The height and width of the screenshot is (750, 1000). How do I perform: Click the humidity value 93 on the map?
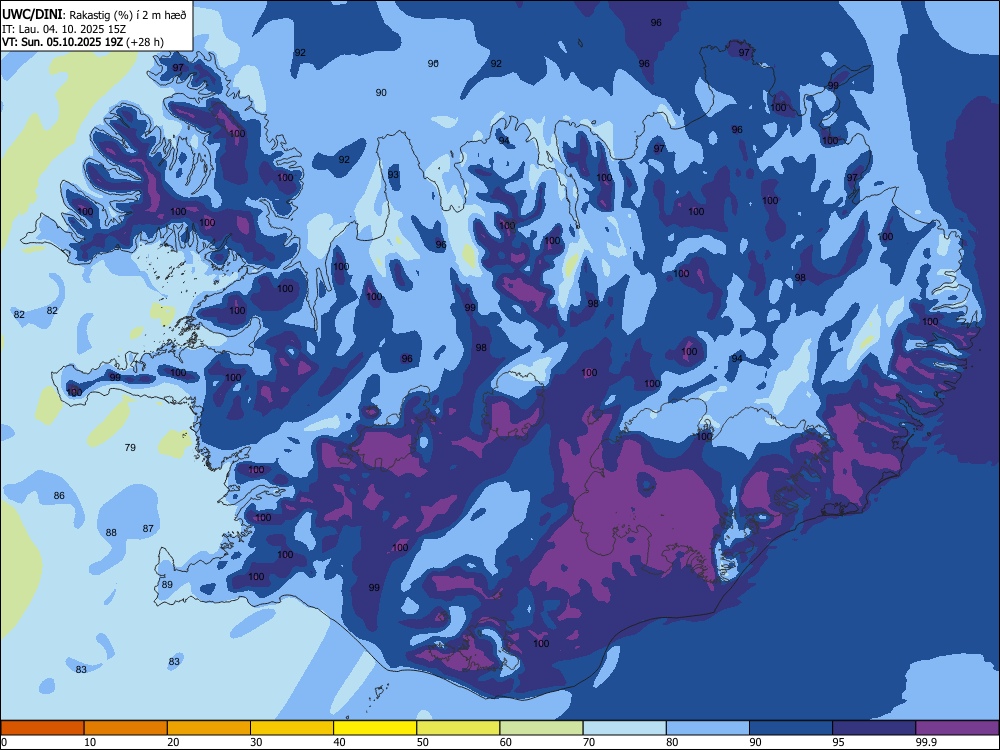point(393,175)
